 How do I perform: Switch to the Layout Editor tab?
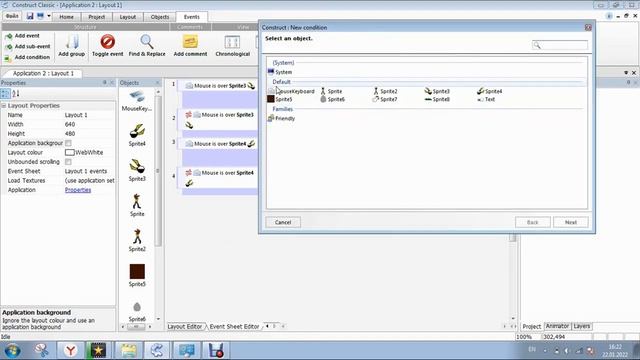tap(184, 327)
